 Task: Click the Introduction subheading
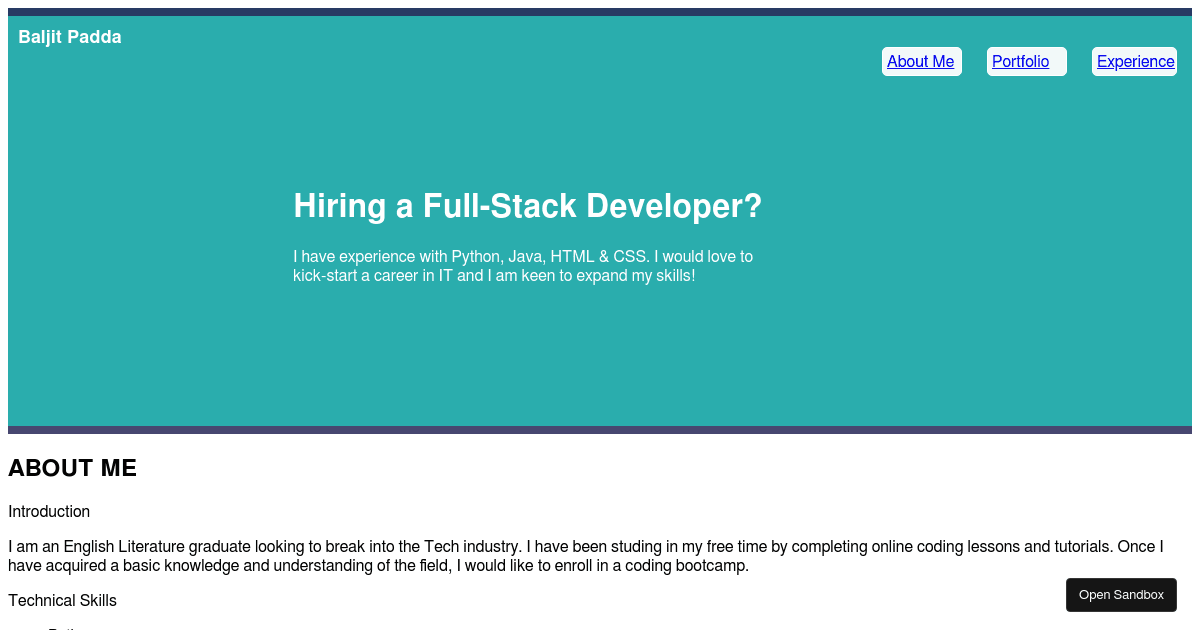48,511
